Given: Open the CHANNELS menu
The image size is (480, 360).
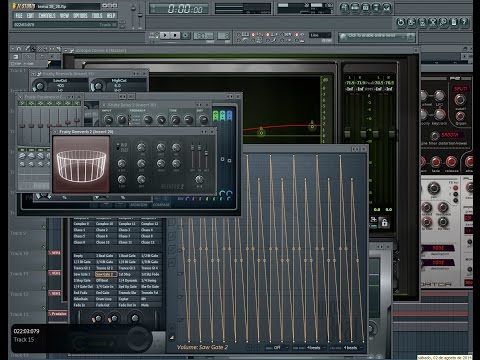Looking at the screenshot, I should (47, 16).
